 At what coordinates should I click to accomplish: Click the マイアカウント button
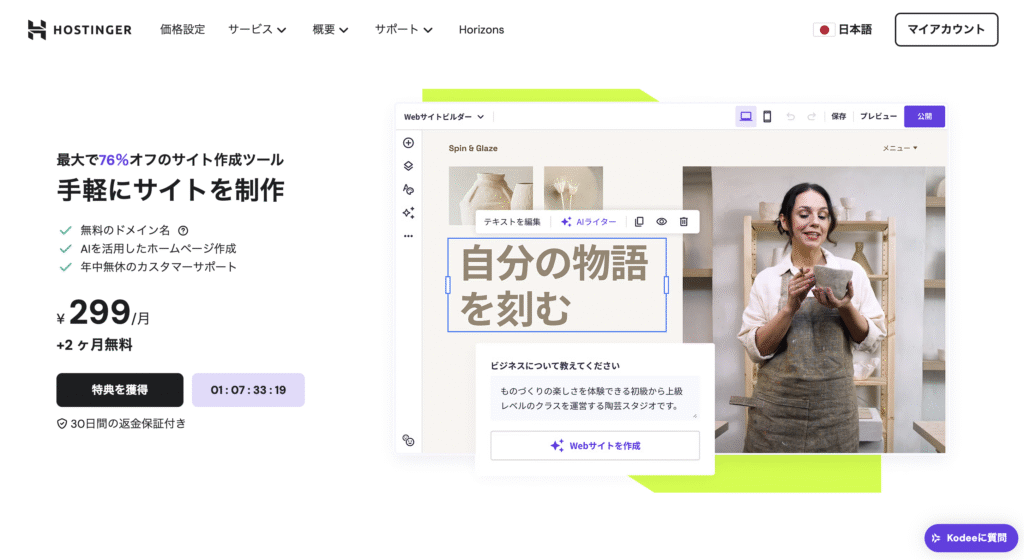[x=946, y=30]
